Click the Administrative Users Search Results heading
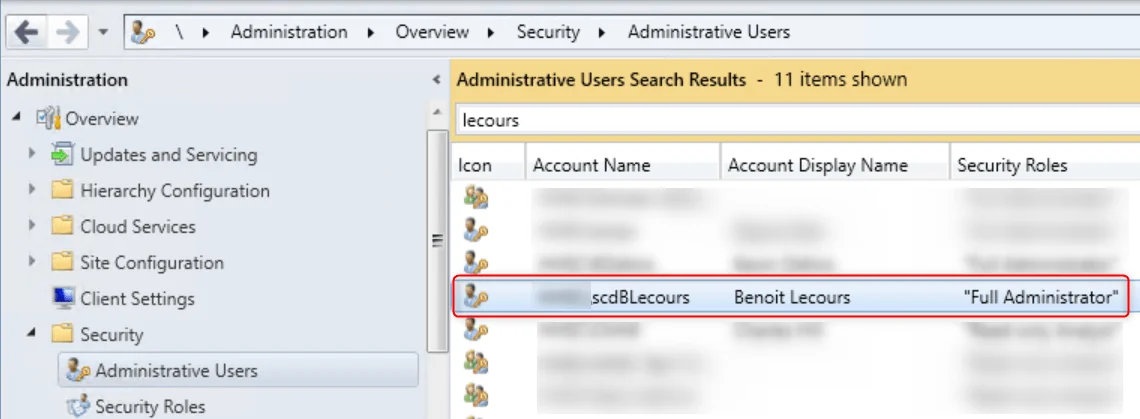The image size is (1140, 419). 601,79
